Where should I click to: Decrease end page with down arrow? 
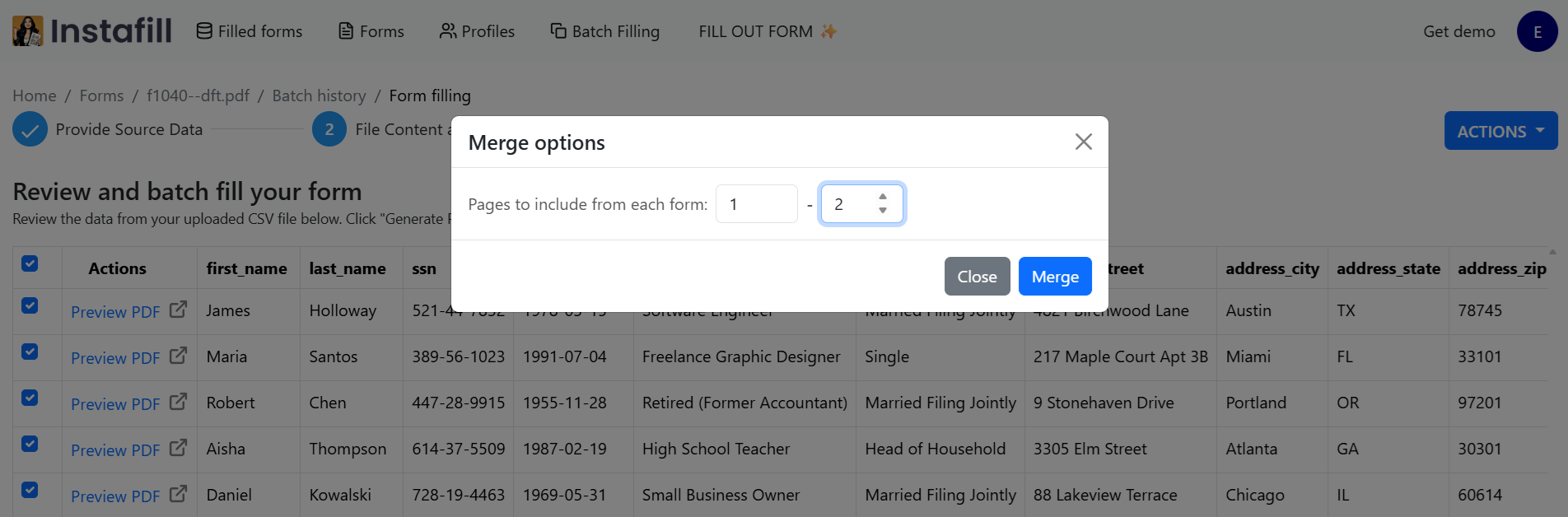pos(883,211)
